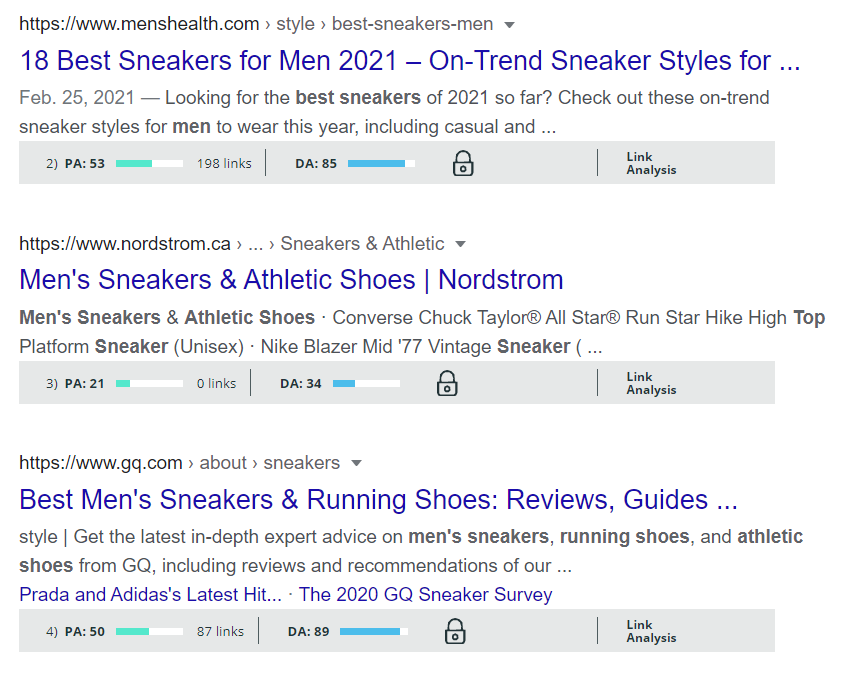Click the 198 links count
The image size is (857, 678).
tap(224, 163)
